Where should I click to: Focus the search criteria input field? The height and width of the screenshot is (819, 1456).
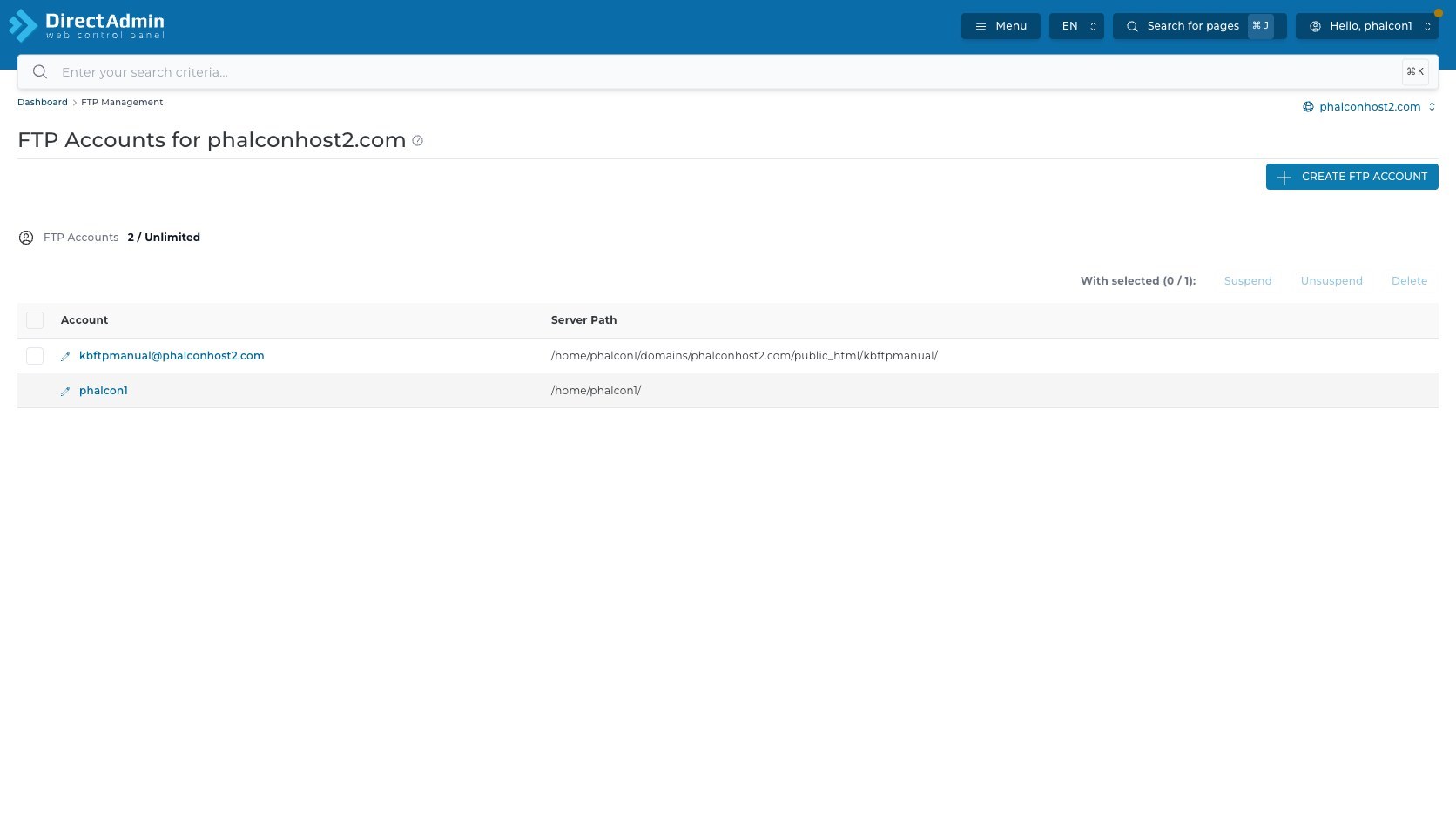727,72
